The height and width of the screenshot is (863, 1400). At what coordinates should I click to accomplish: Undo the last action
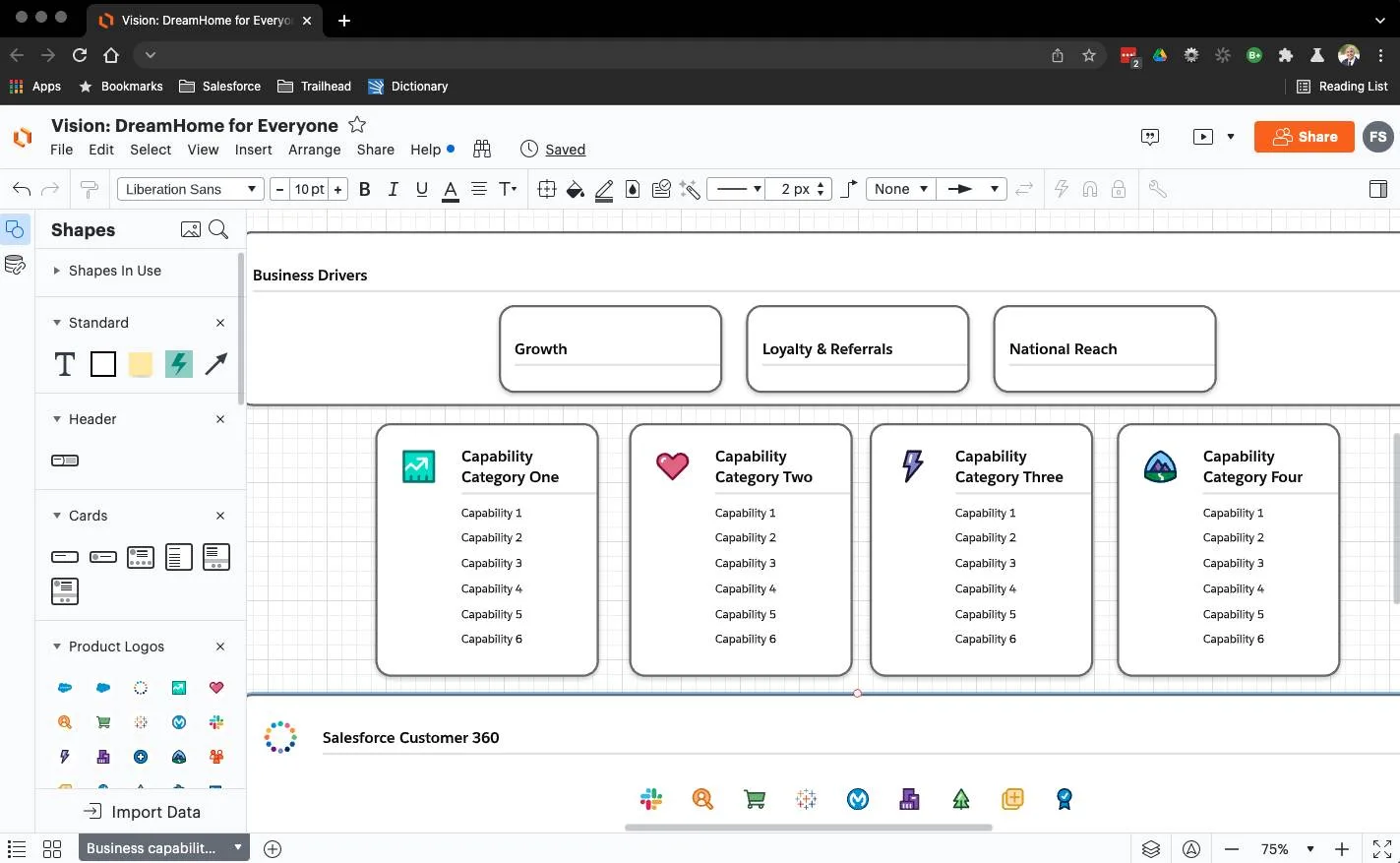click(x=22, y=189)
